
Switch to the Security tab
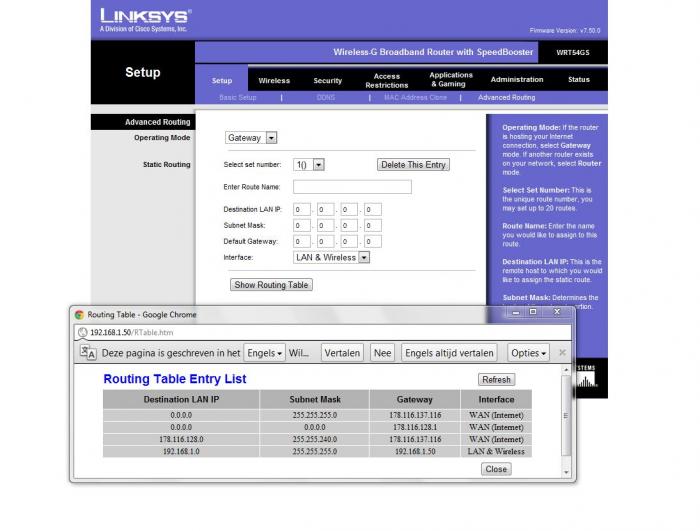(x=328, y=81)
